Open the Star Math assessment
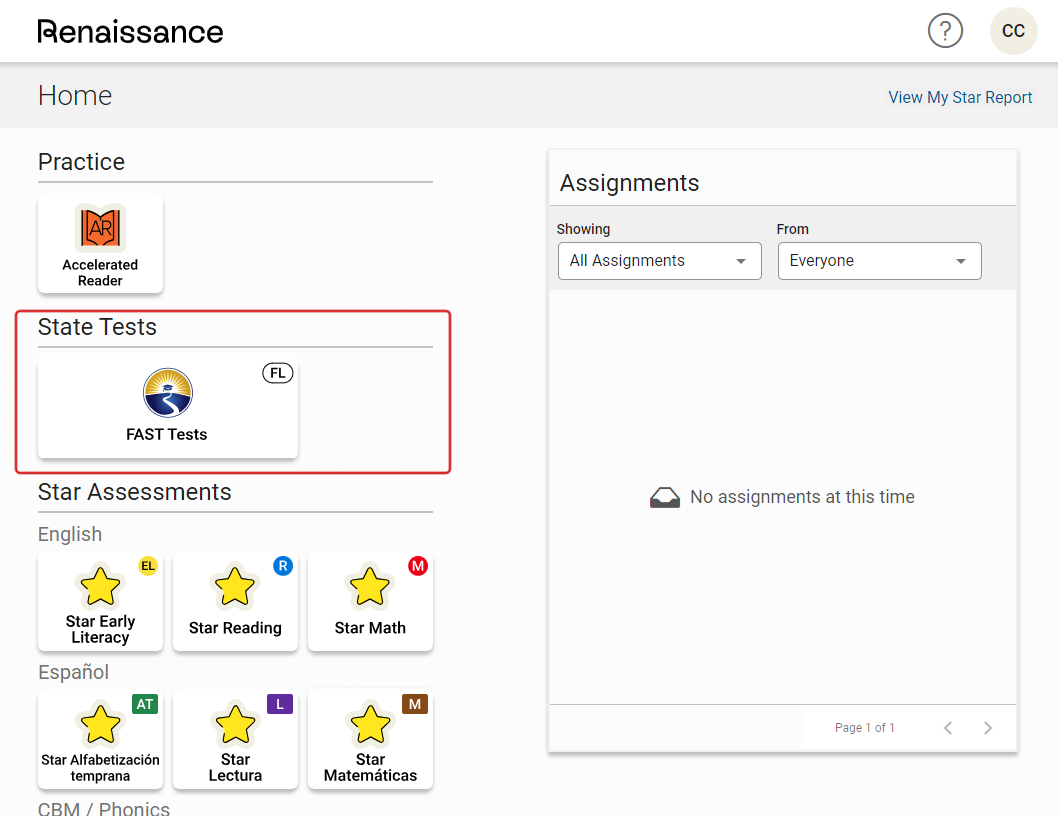The width and height of the screenshot is (1058, 816). (x=370, y=601)
